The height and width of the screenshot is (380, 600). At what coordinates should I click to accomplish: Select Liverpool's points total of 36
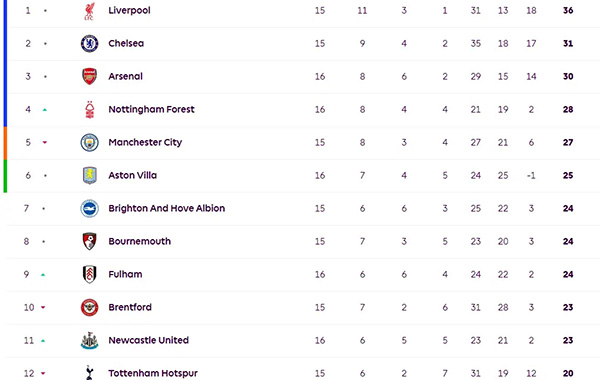pos(568,10)
